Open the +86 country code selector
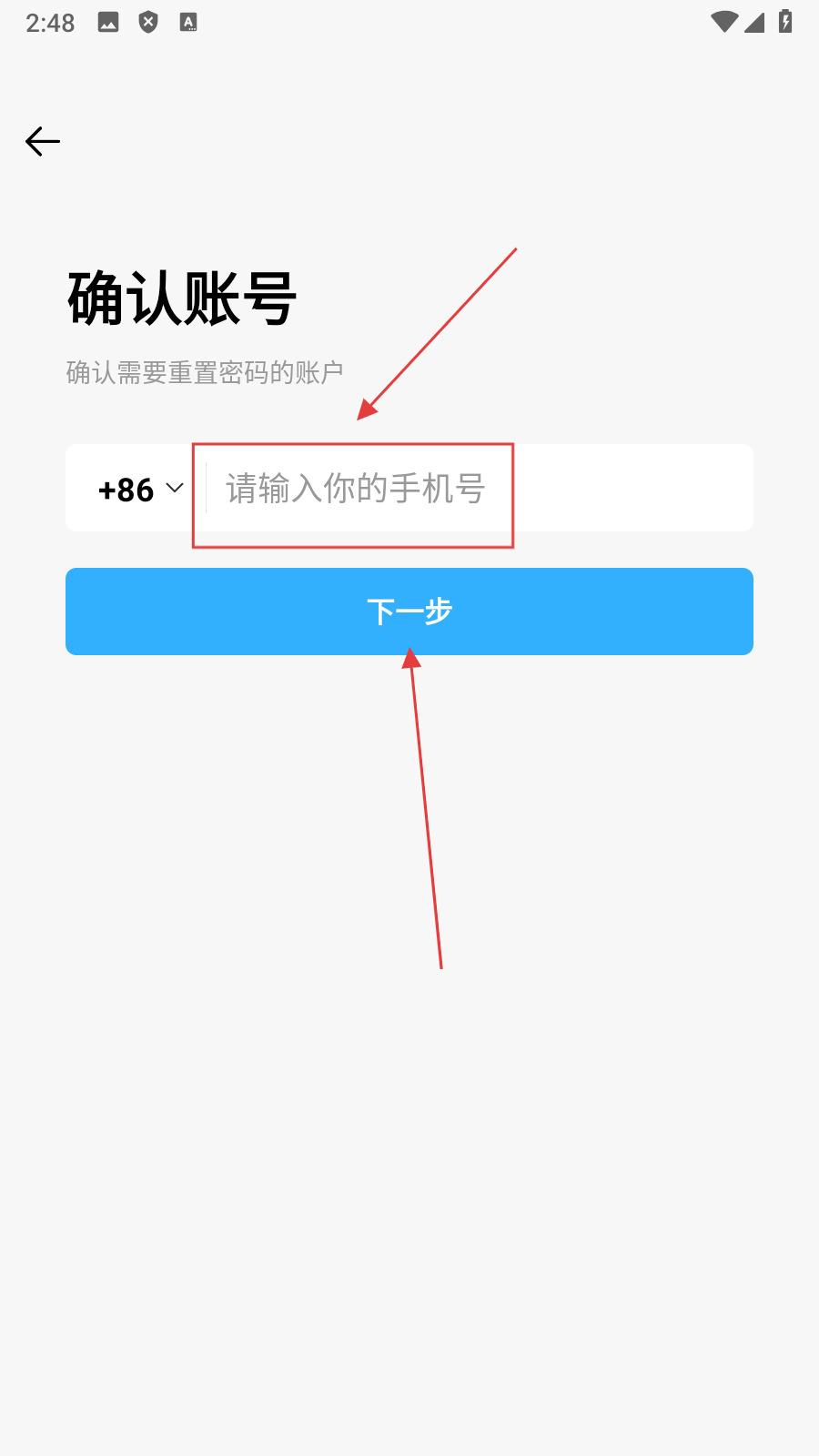This screenshot has width=819, height=1456. pos(140,490)
